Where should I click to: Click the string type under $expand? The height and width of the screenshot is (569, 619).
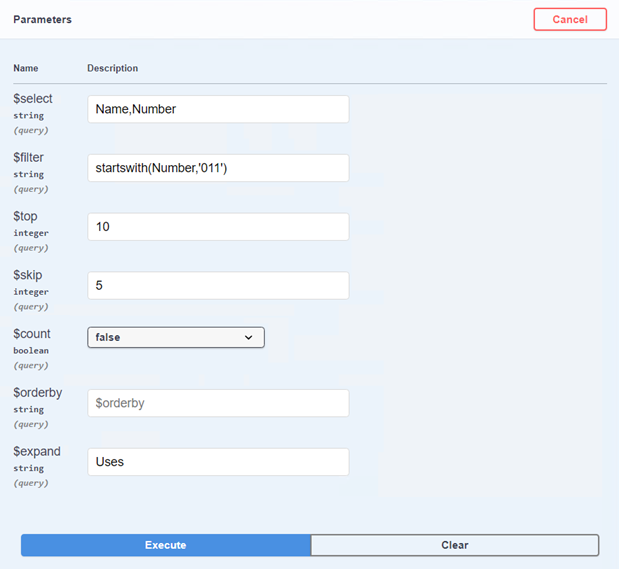coord(29,468)
